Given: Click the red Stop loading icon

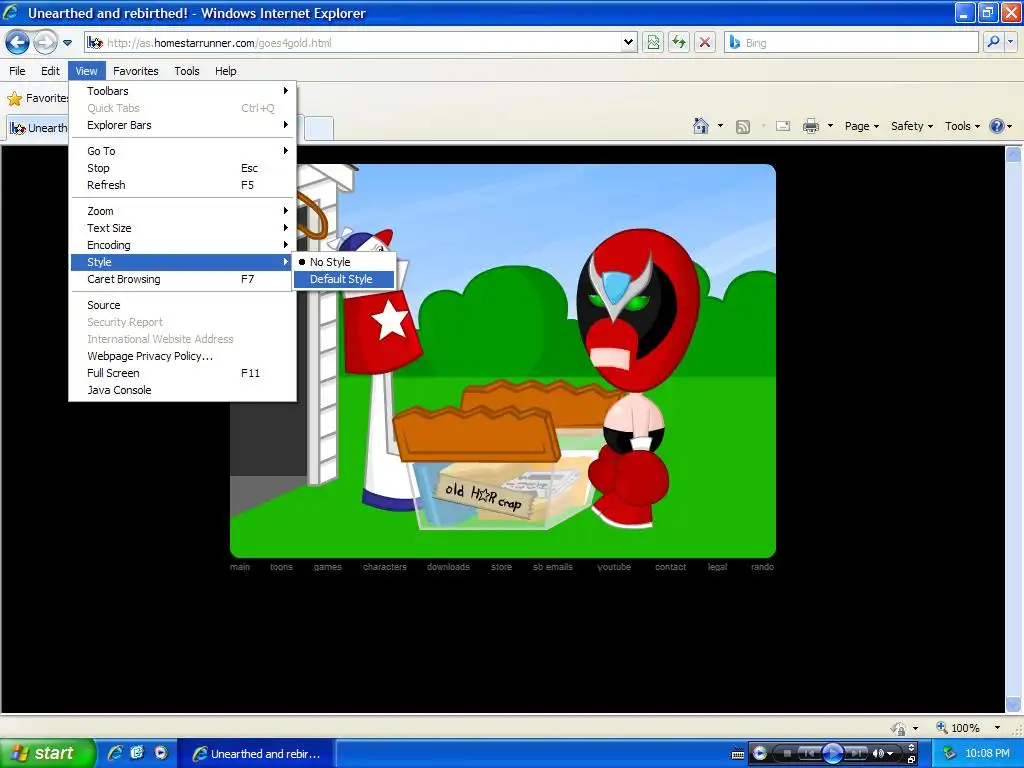Looking at the screenshot, I should 705,42.
